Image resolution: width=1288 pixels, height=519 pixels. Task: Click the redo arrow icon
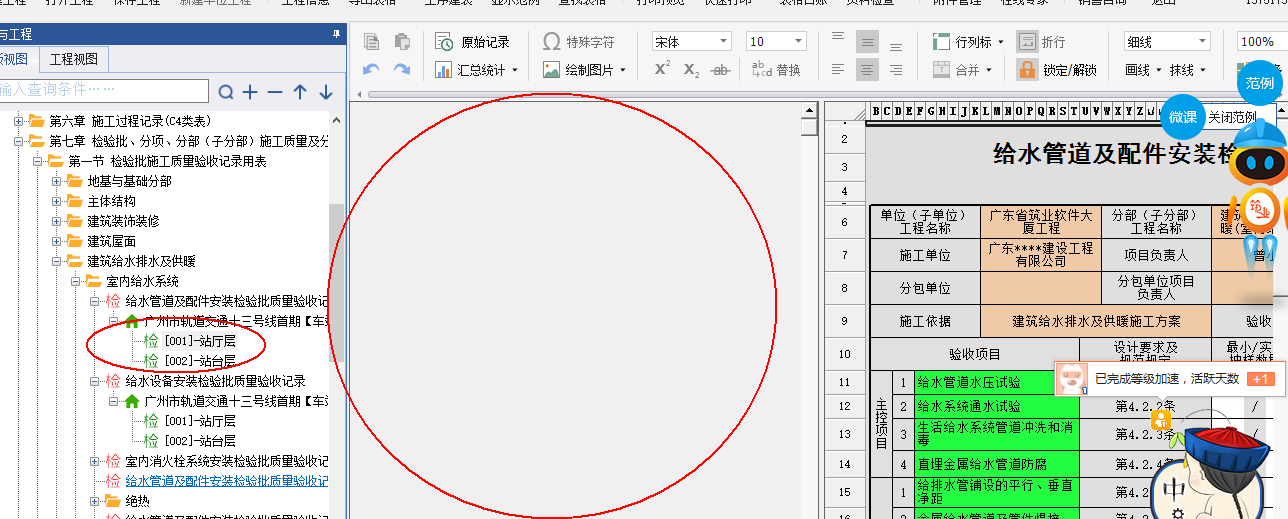[402, 70]
